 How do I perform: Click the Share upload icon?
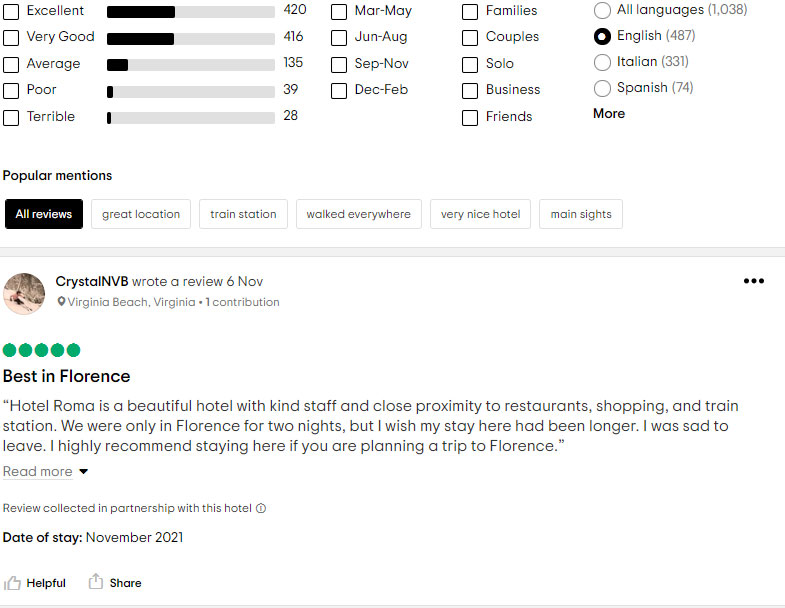tap(96, 582)
